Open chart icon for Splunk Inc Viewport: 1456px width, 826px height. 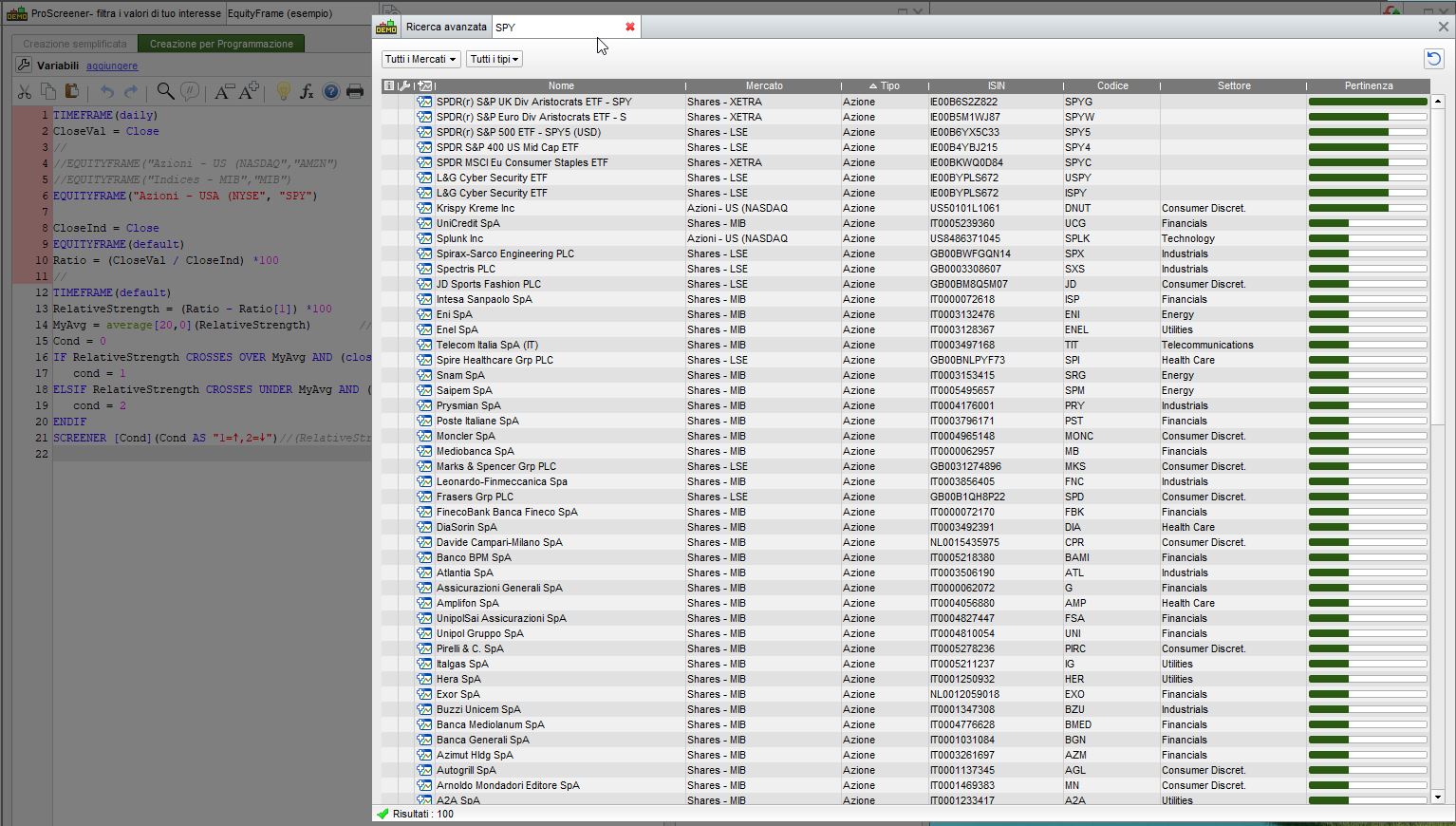point(424,238)
